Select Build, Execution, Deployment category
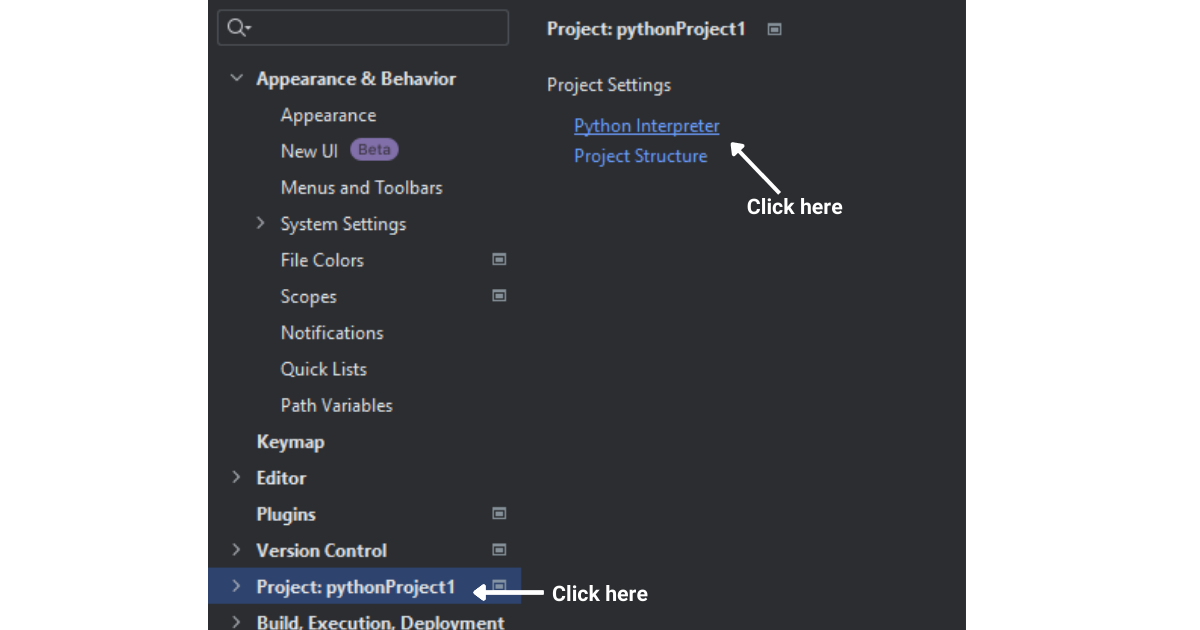The image size is (1200, 630). (x=380, y=622)
